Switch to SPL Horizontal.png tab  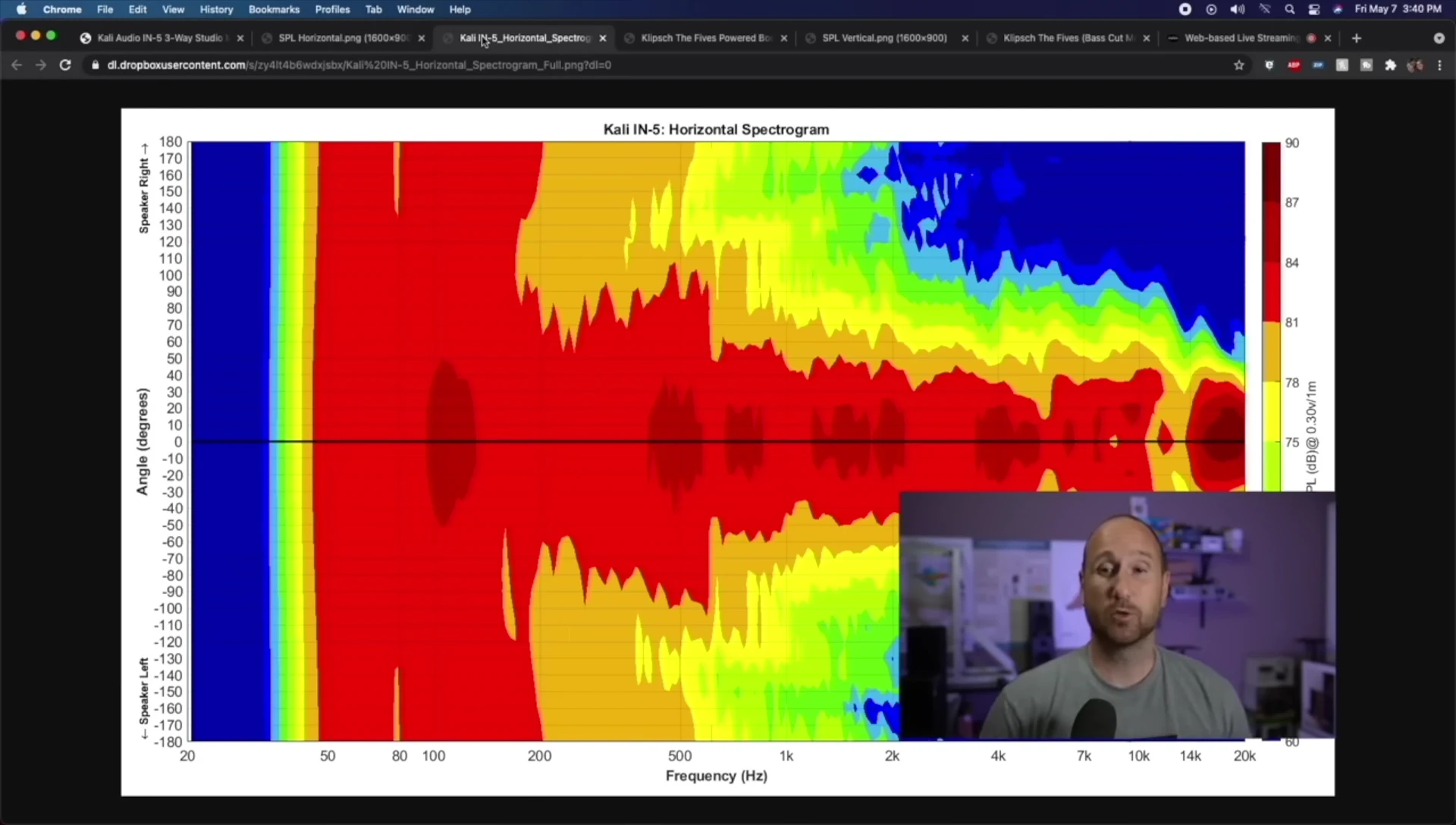point(344,38)
